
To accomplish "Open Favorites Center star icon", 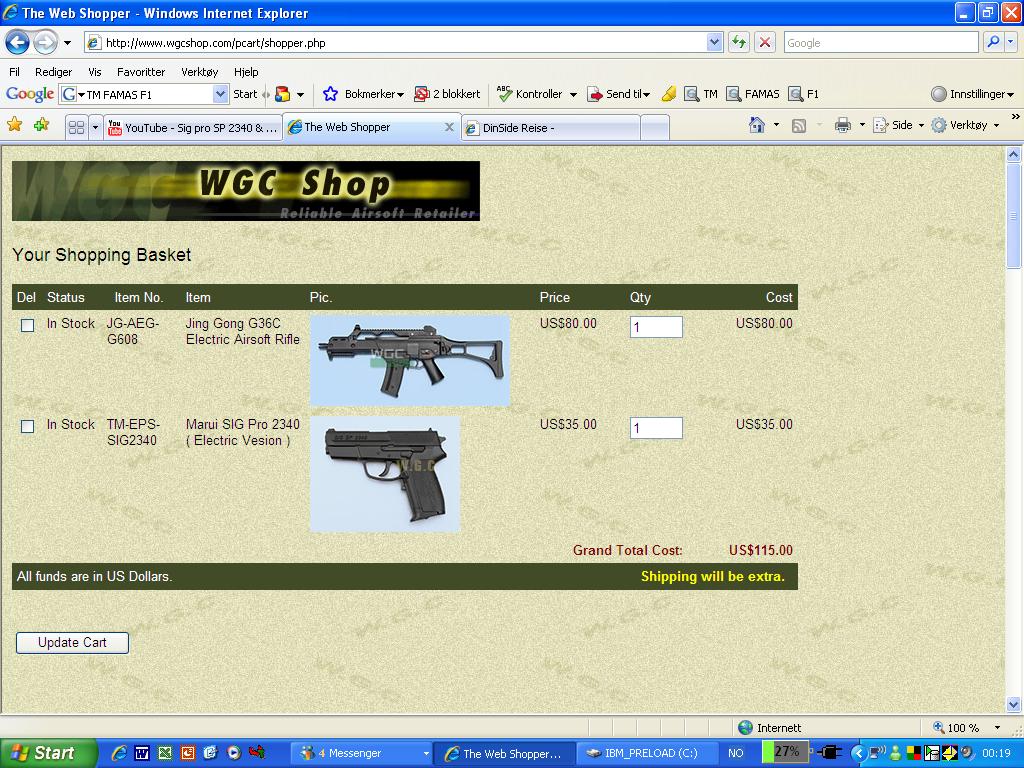I will [14, 125].
